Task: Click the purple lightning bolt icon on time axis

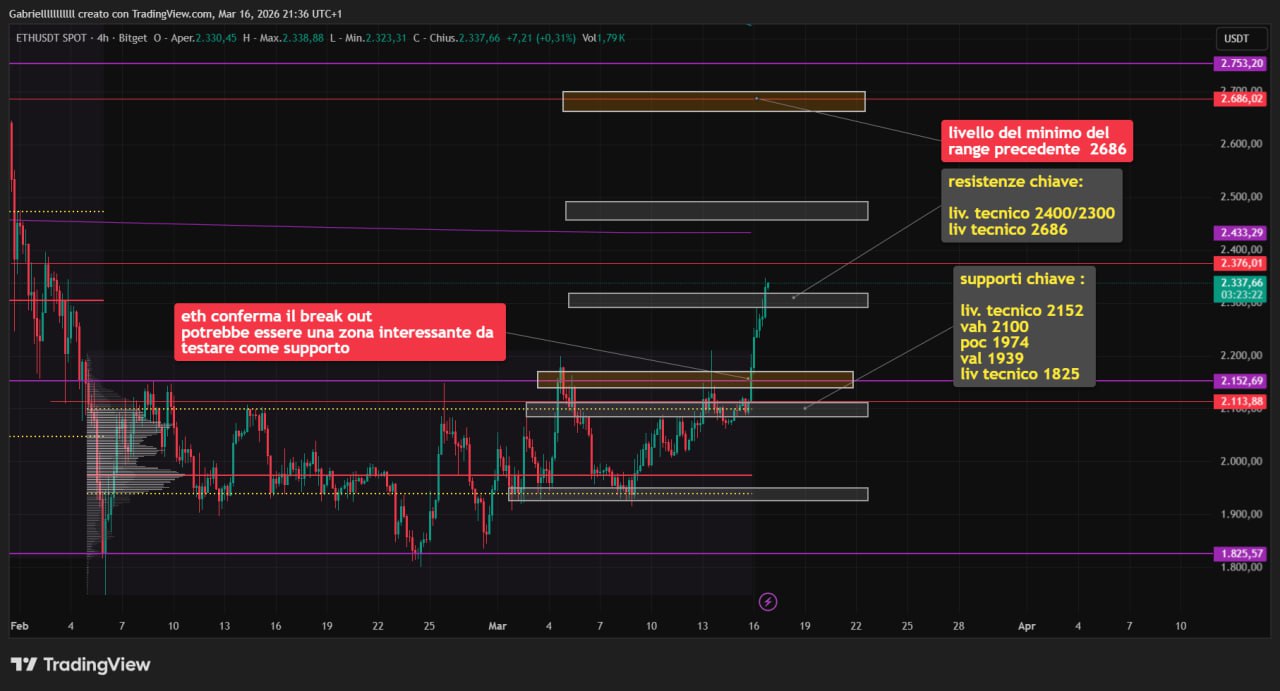Action: (768, 601)
